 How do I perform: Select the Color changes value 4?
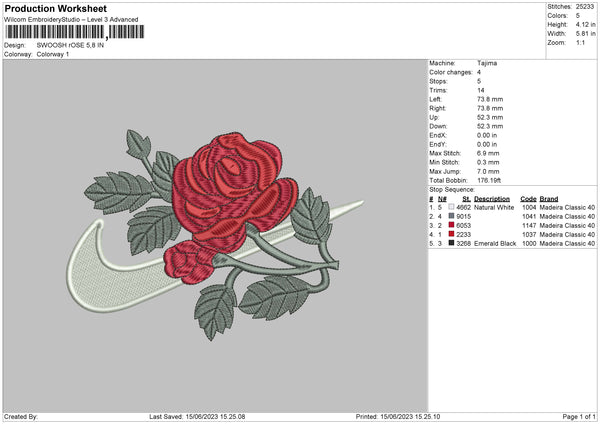[479, 72]
